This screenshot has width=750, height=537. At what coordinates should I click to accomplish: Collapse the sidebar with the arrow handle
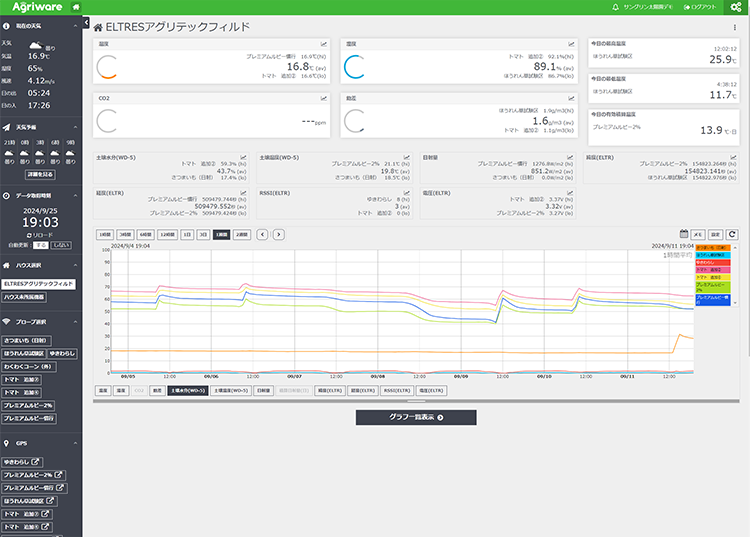(x=86, y=22)
